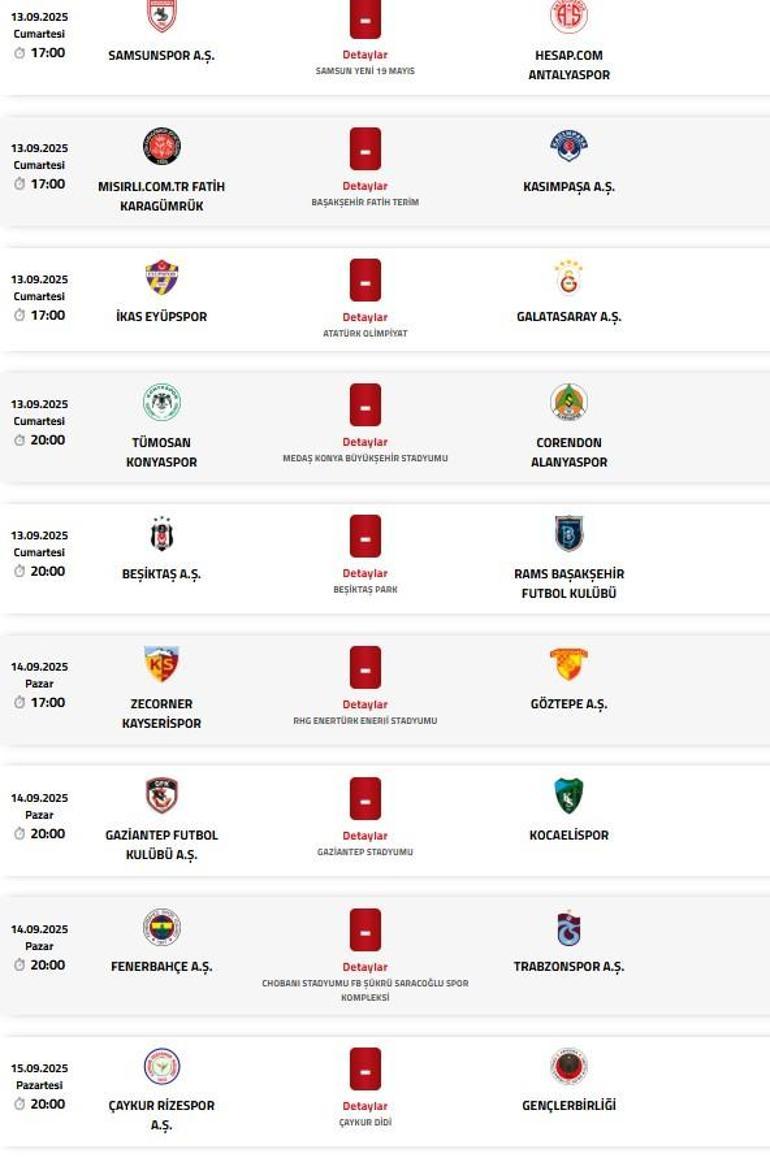770x1158 pixels.
Task: Open the Beşiktaş club logo
Action: click(x=162, y=534)
